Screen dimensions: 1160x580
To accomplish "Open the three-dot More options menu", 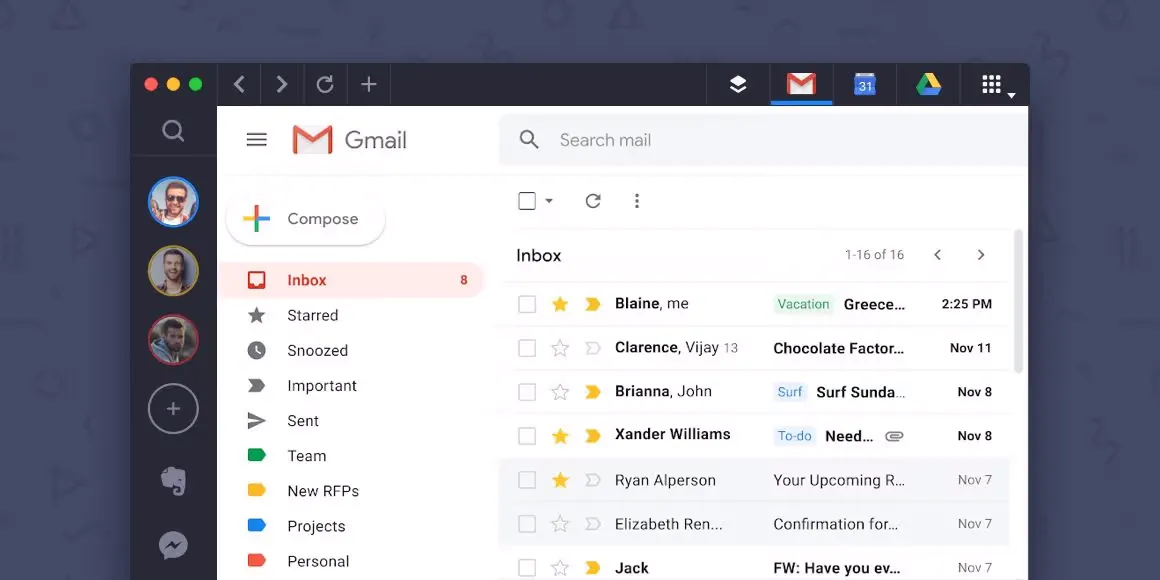I will (637, 201).
